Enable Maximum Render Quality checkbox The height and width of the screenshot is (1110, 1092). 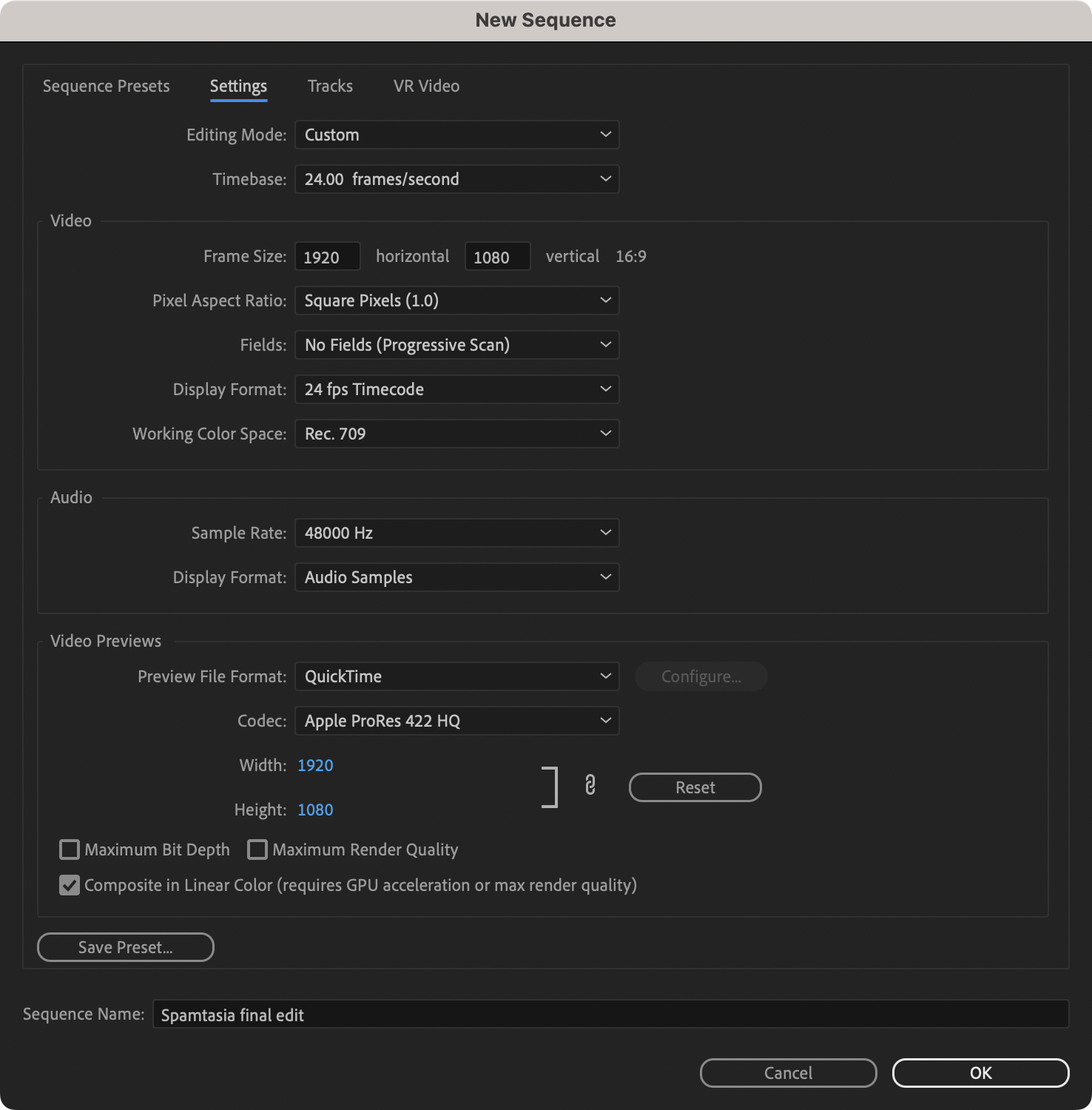[x=257, y=850]
